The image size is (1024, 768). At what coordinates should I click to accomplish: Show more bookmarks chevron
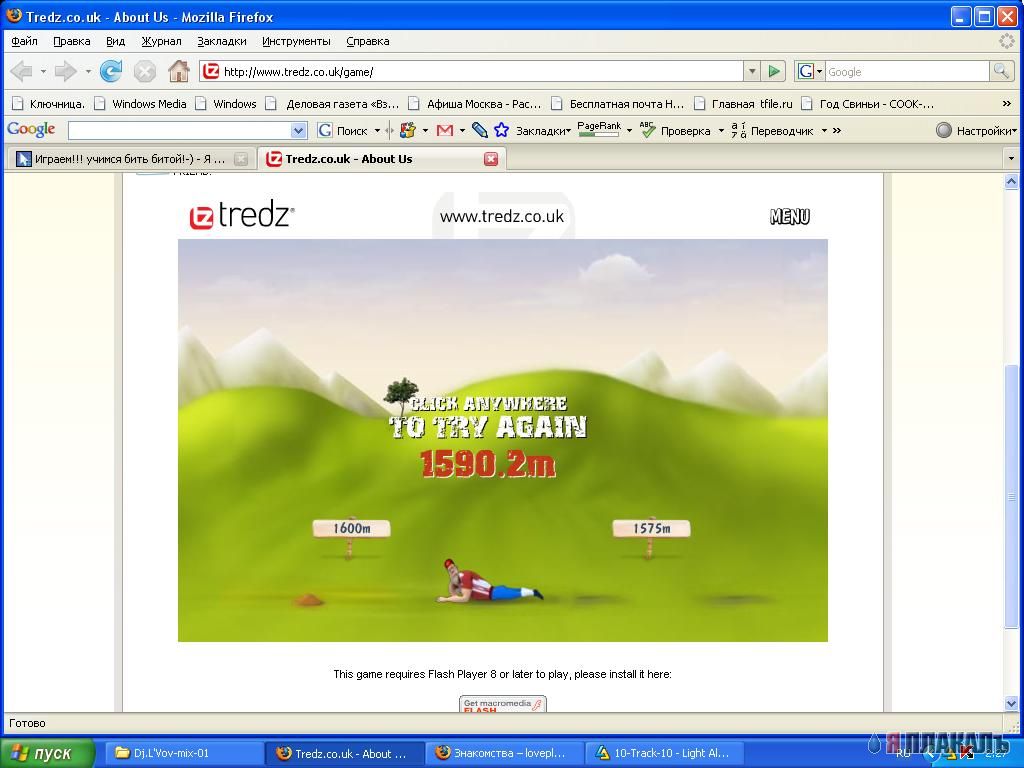pyautogui.click(x=1006, y=103)
